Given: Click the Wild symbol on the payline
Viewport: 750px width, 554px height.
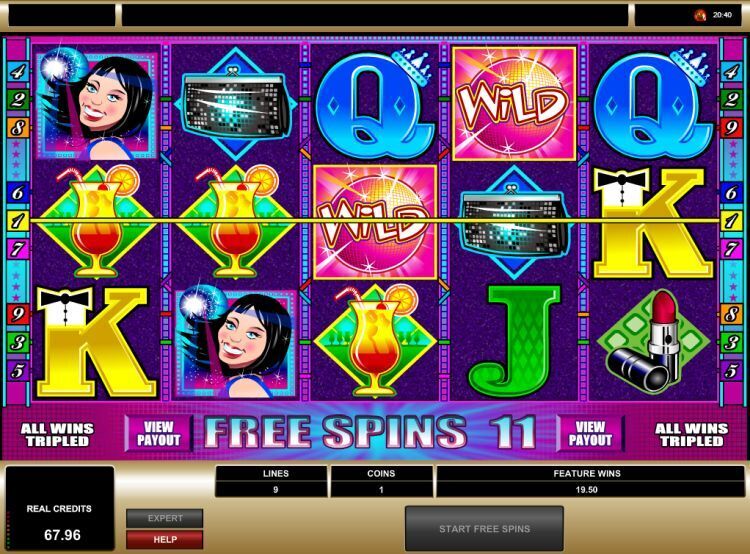Looking at the screenshot, I should click(x=375, y=222).
